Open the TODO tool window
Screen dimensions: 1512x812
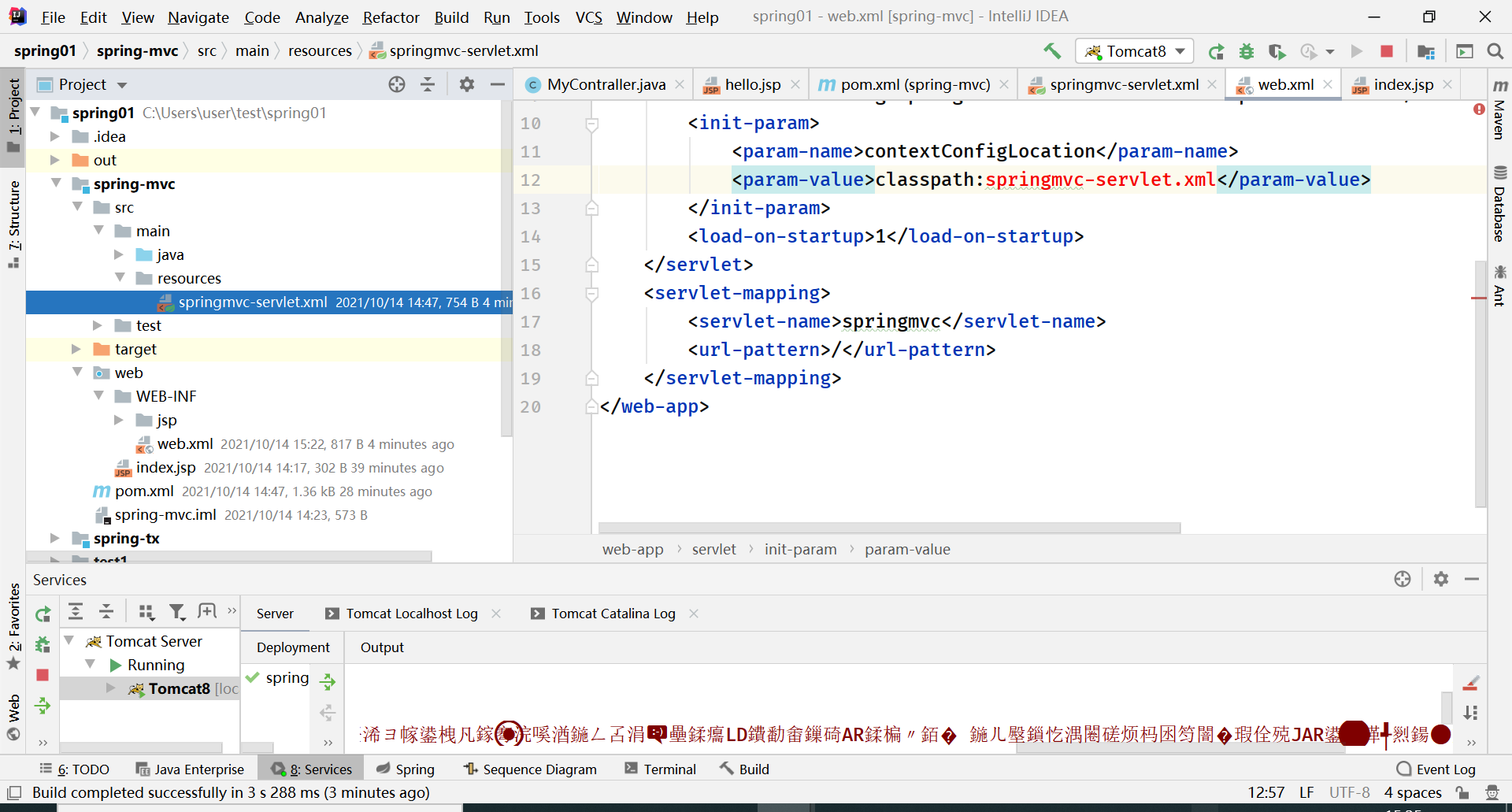click(x=75, y=769)
